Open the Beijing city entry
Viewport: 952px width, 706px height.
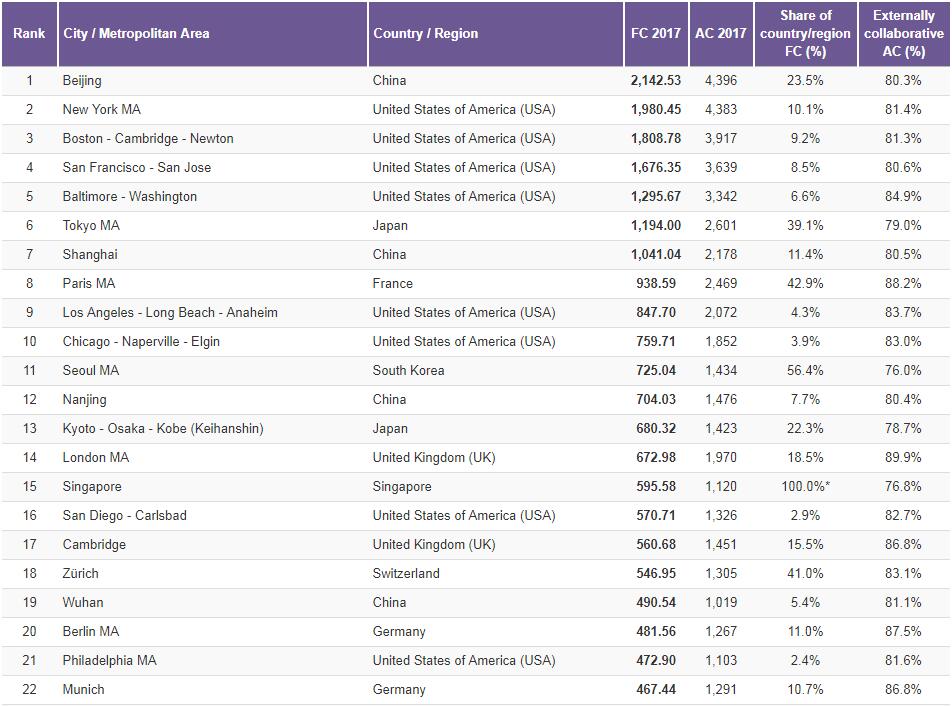point(82,80)
